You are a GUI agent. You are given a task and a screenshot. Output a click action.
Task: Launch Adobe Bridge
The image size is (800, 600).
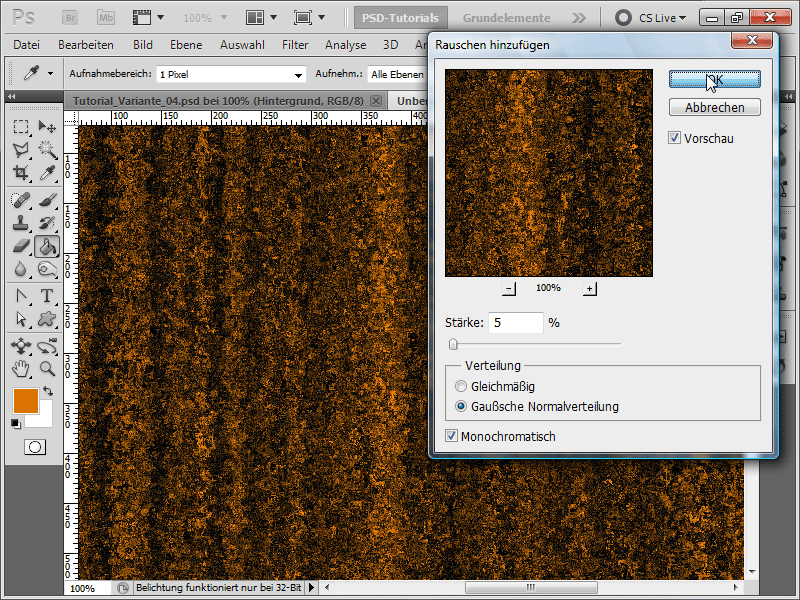coord(70,18)
